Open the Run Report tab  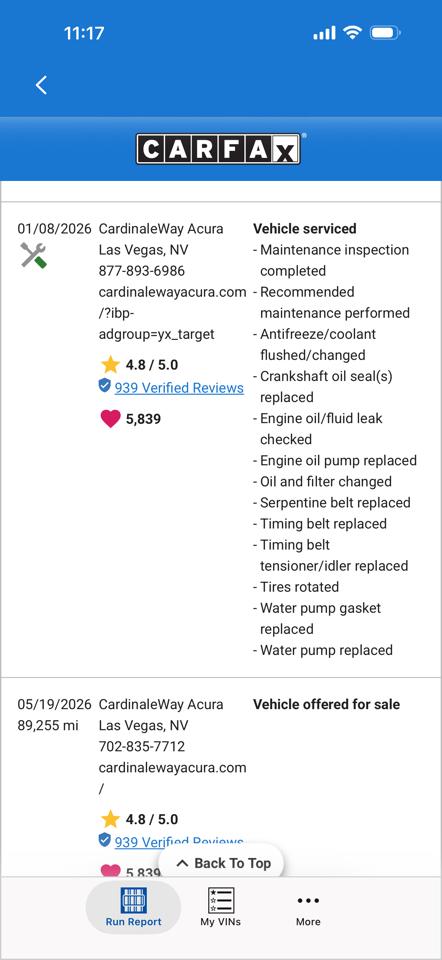(133, 907)
